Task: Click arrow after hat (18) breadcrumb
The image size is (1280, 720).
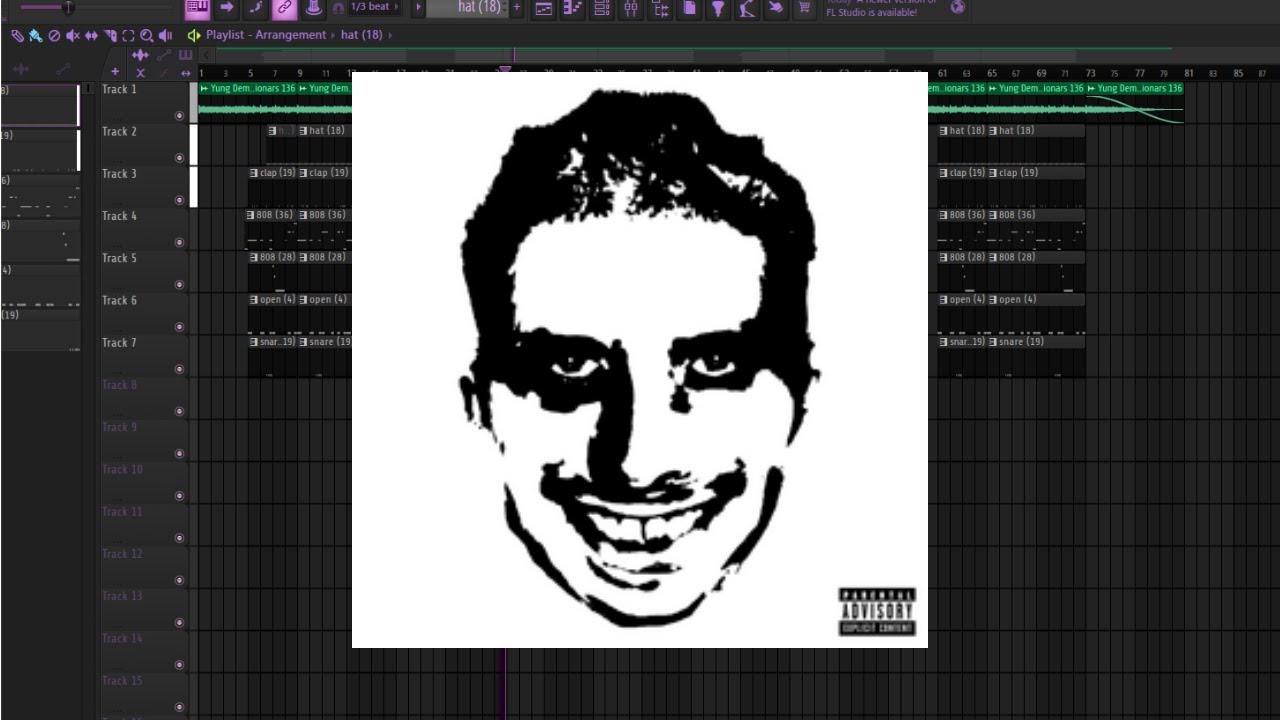Action: (390, 35)
